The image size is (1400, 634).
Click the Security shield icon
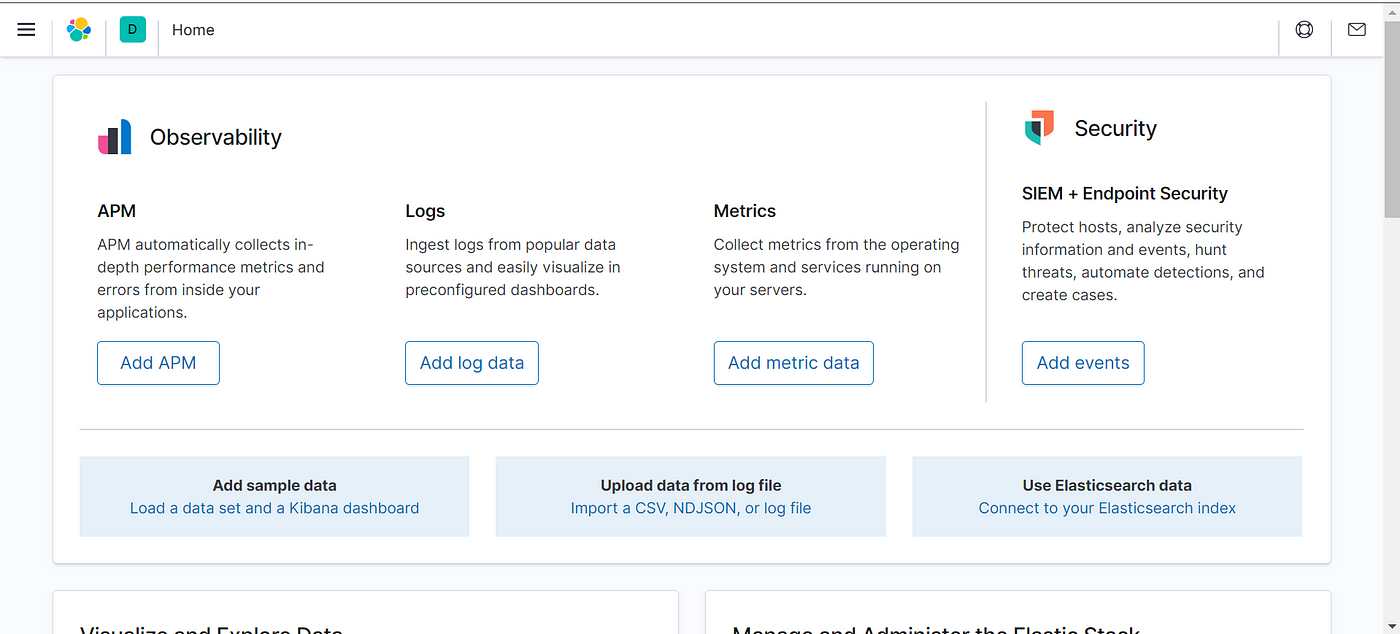pos(1040,128)
